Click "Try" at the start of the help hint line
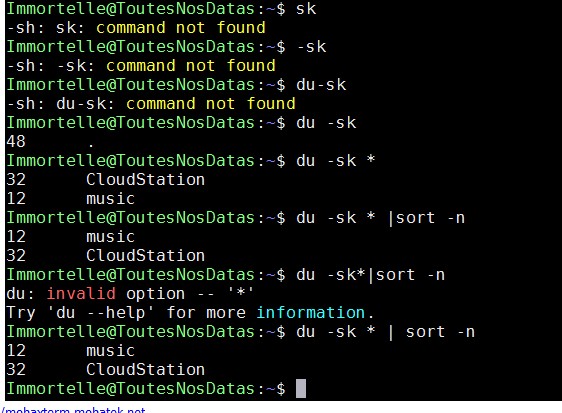 [x=21, y=313]
